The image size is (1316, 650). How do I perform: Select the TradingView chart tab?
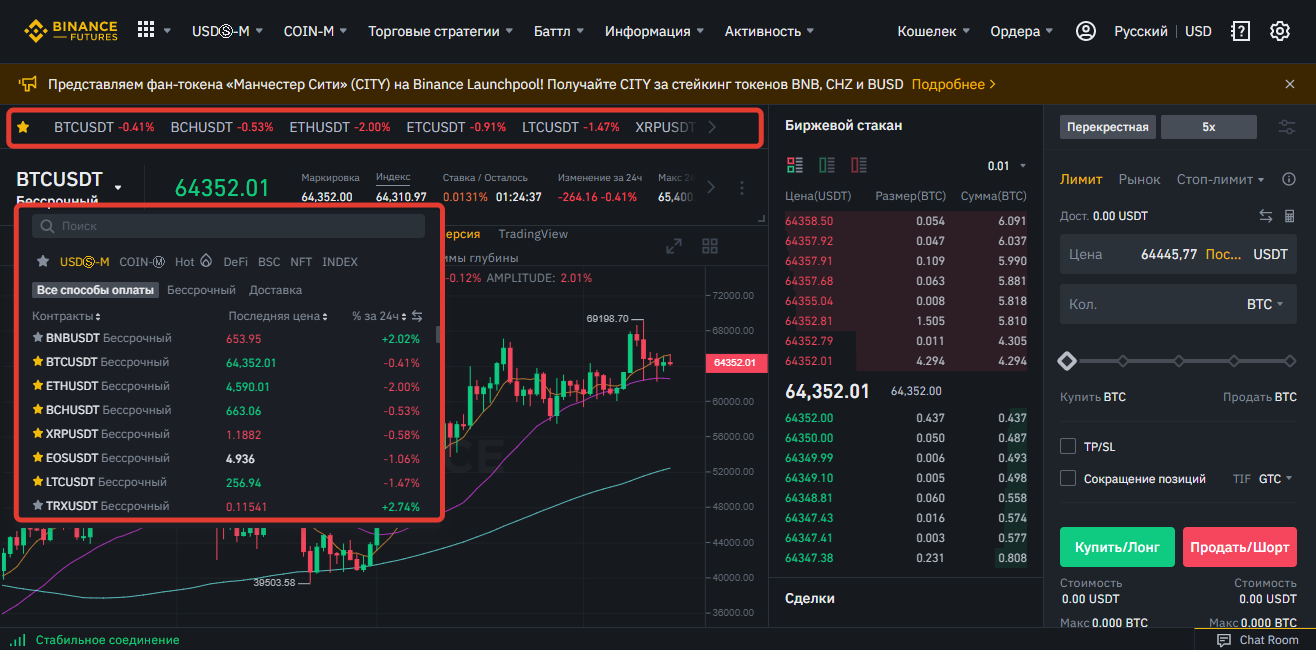tap(533, 234)
